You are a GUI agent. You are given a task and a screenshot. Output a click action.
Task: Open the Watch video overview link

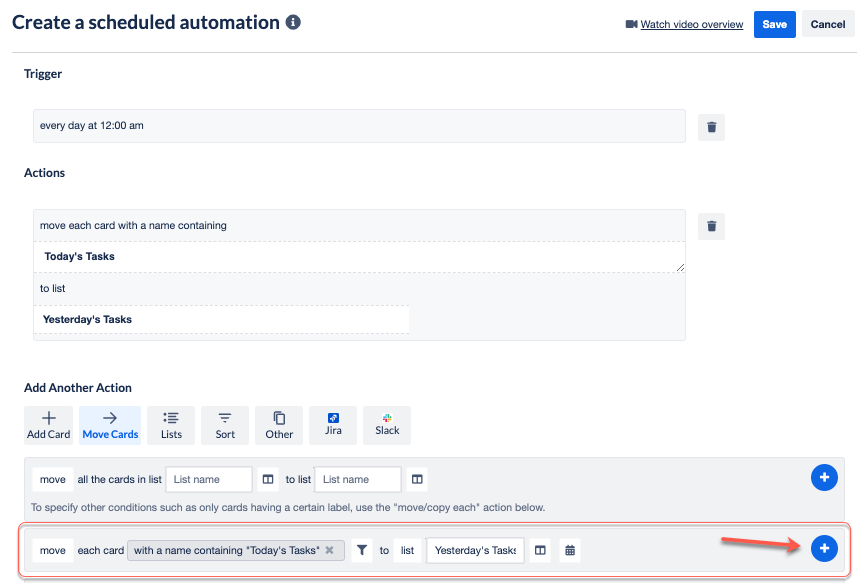(692, 24)
